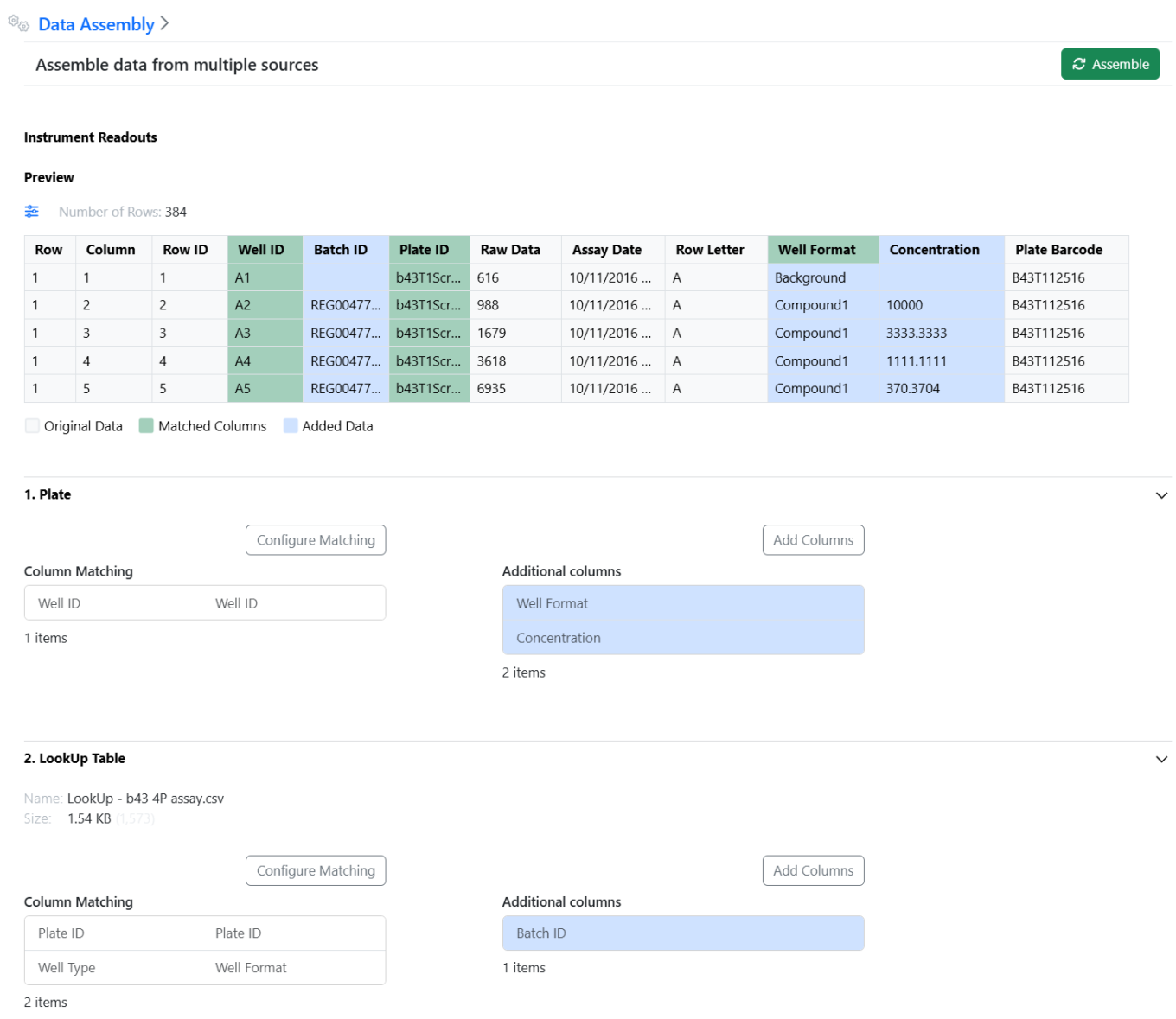Click the Batch ID column header
The height and width of the screenshot is (1019, 1176).
click(346, 250)
